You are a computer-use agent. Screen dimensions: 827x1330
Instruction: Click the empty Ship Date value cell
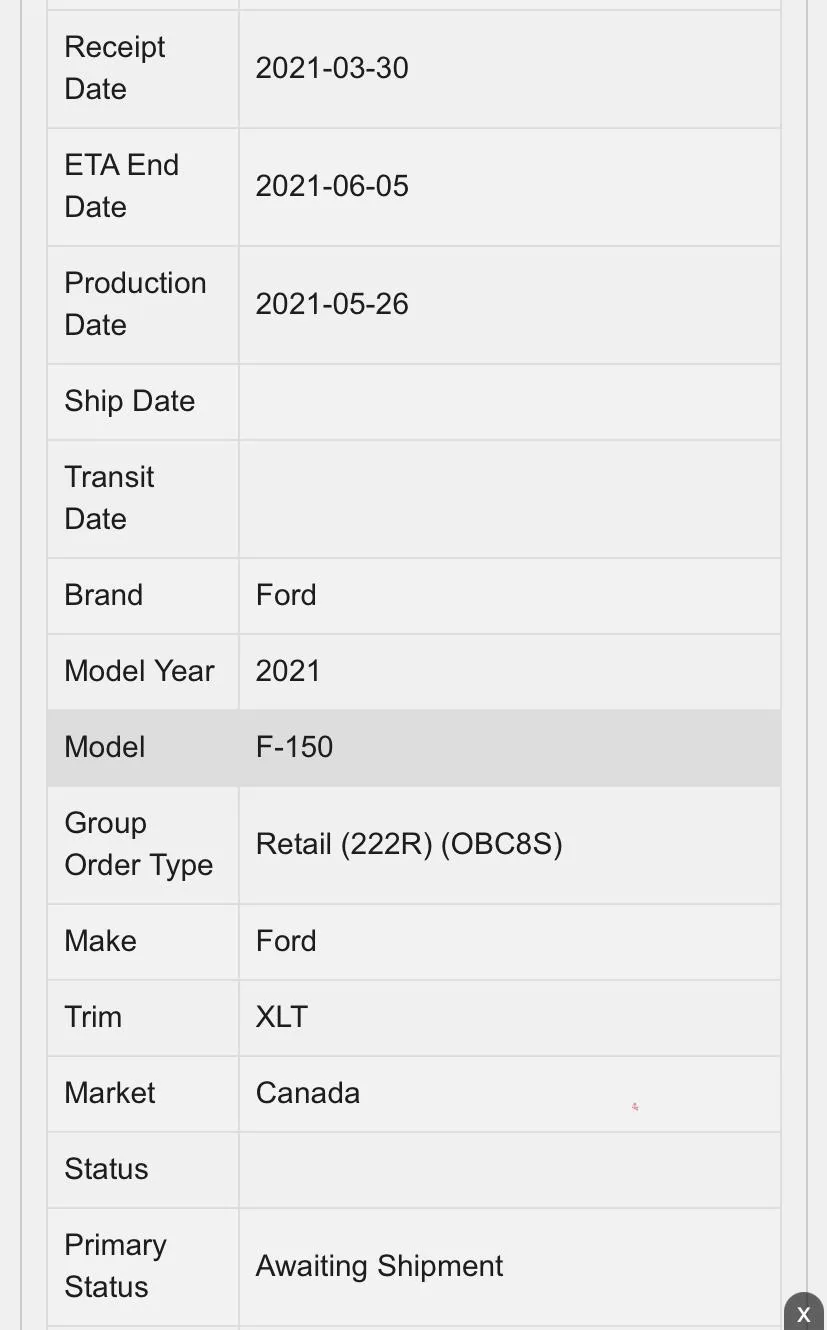point(509,401)
